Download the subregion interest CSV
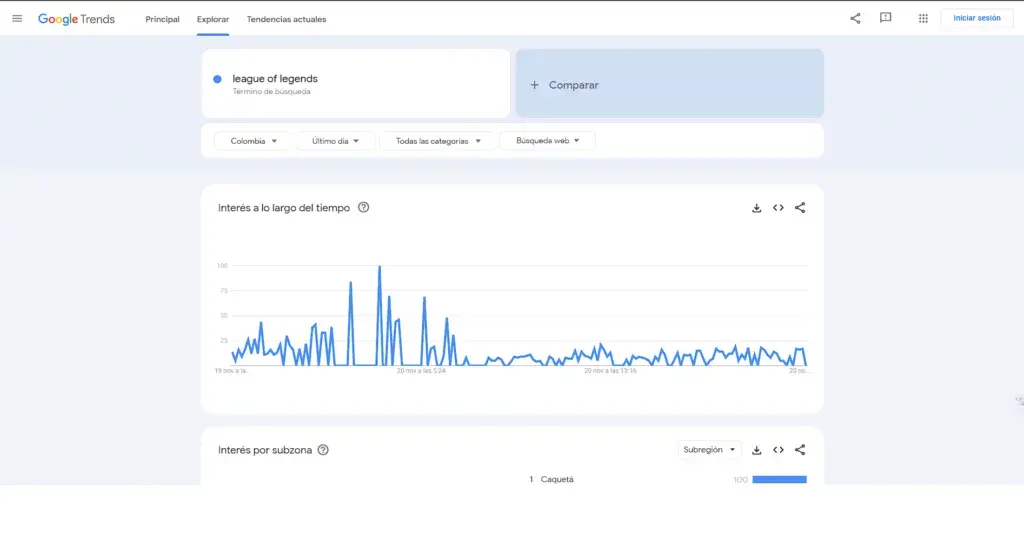 [x=756, y=450]
